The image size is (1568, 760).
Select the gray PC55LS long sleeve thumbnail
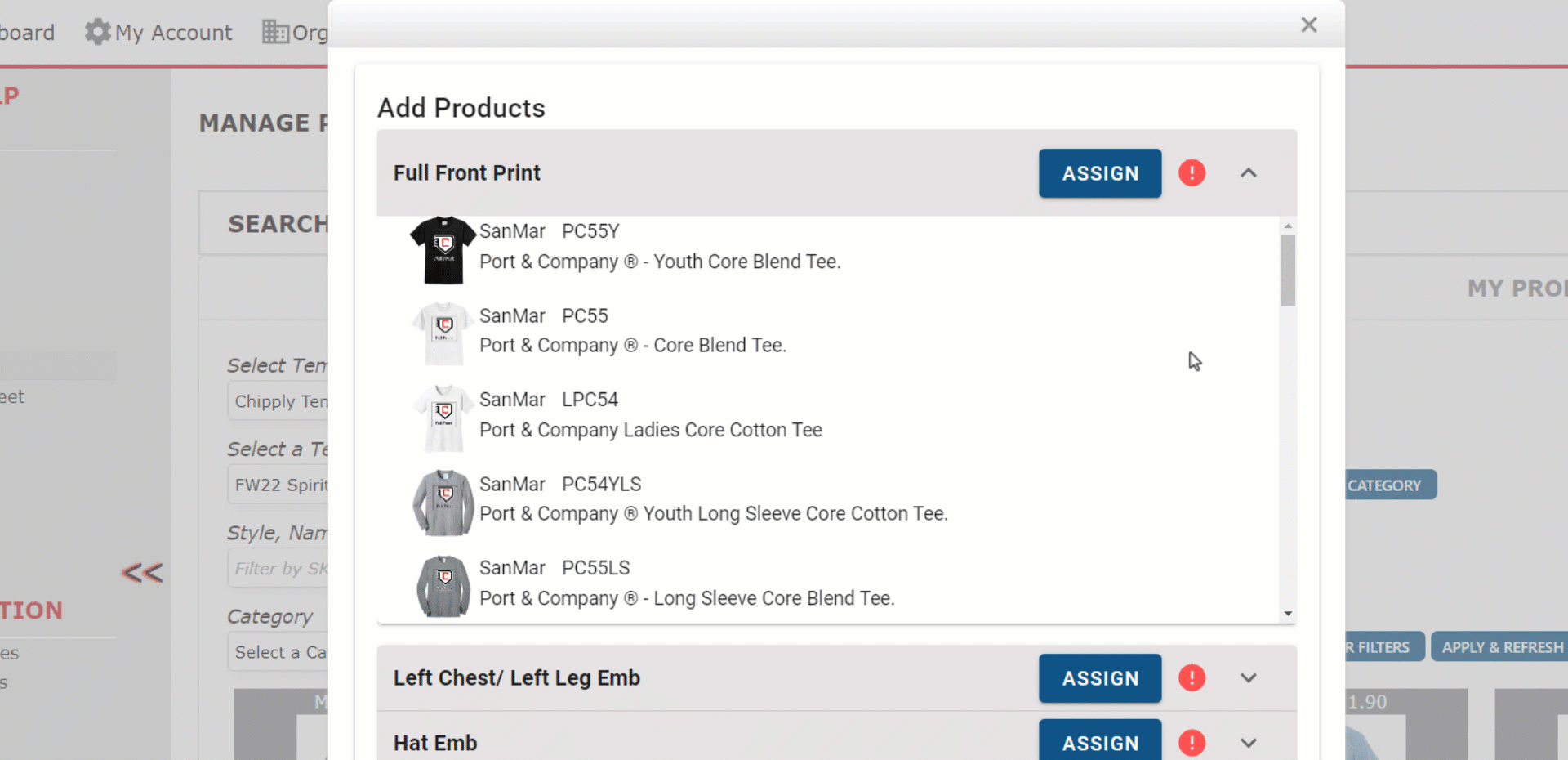(x=443, y=586)
